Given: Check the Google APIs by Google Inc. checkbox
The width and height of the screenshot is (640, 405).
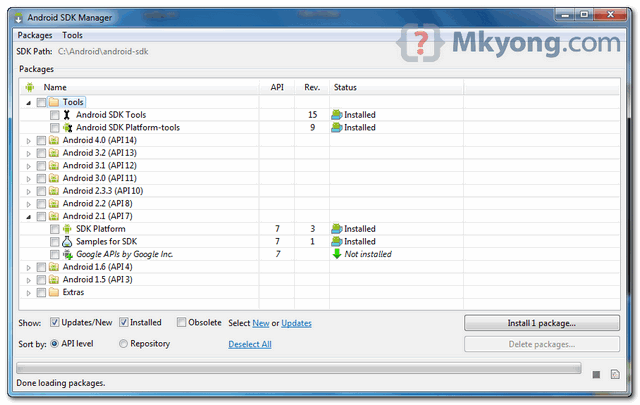Looking at the screenshot, I should coord(55,254).
